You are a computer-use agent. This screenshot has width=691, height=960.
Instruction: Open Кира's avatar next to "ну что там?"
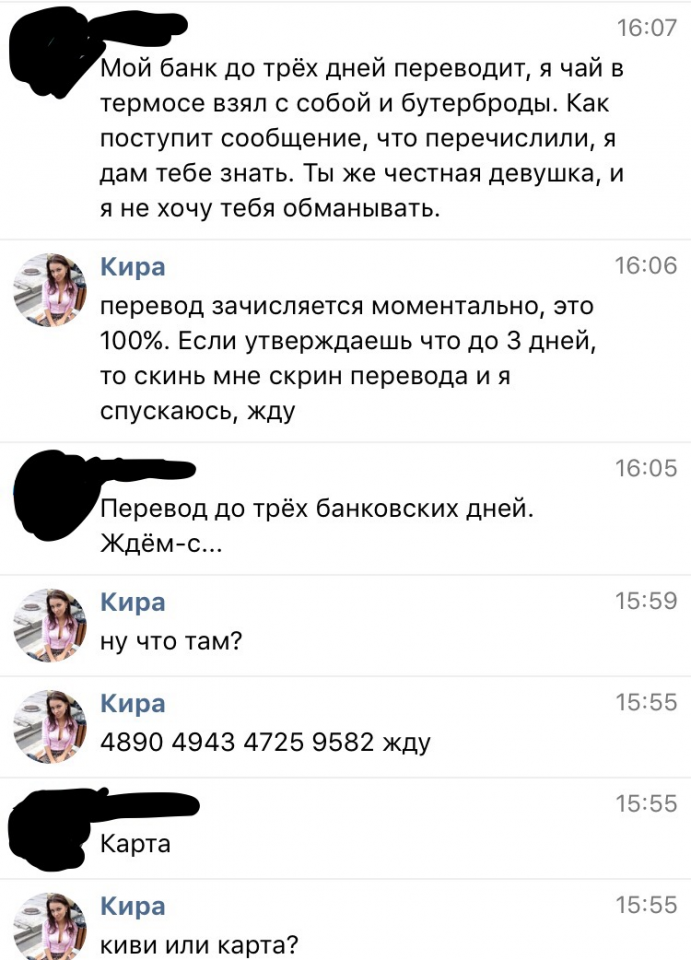tap(50, 625)
